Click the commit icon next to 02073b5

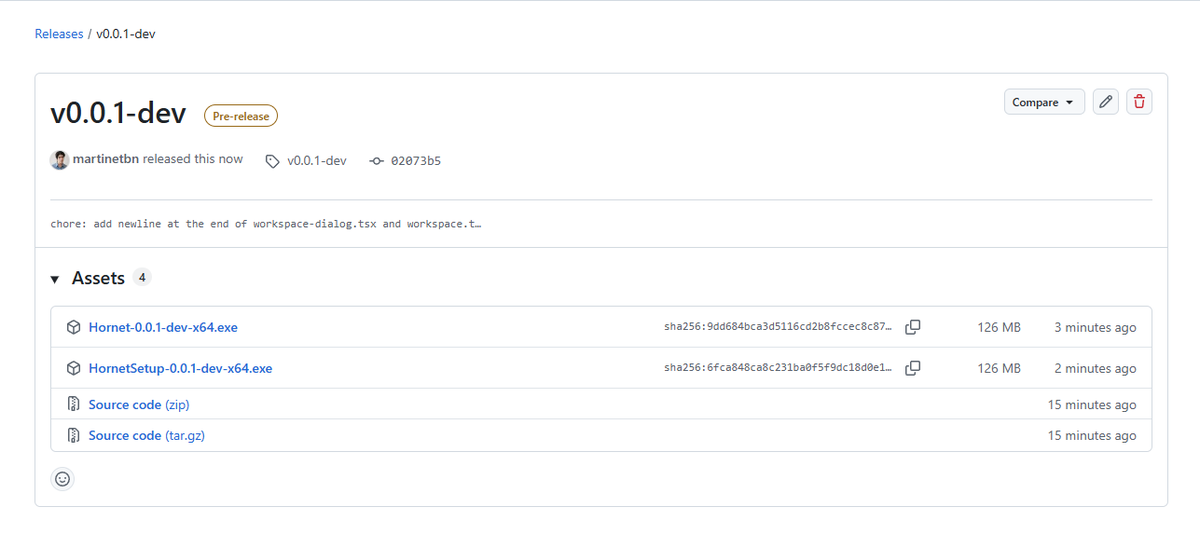(x=376, y=160)
